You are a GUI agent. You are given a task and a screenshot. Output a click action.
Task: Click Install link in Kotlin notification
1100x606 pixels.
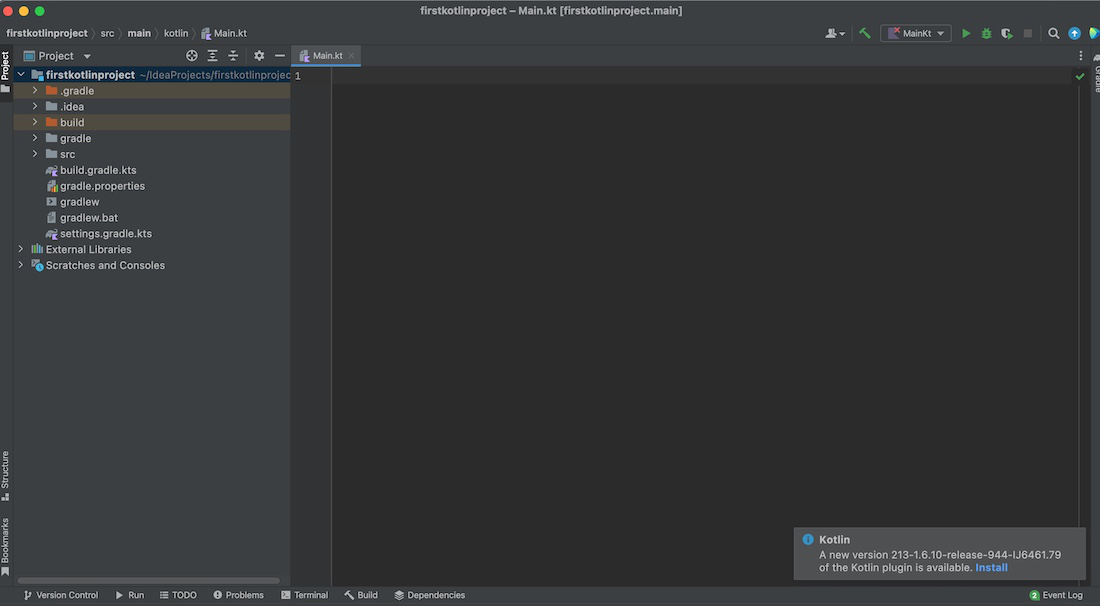991,567
